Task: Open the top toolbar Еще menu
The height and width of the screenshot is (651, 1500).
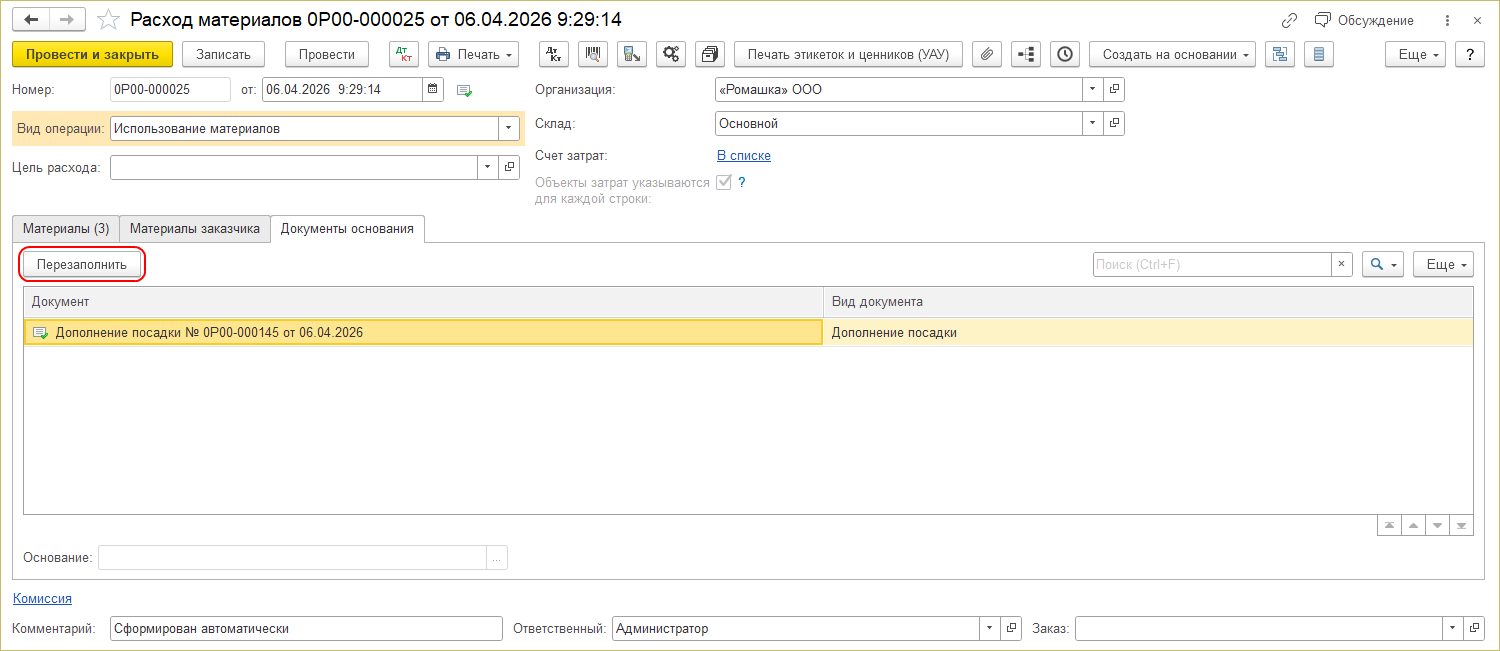Action: click(1416, 54)
